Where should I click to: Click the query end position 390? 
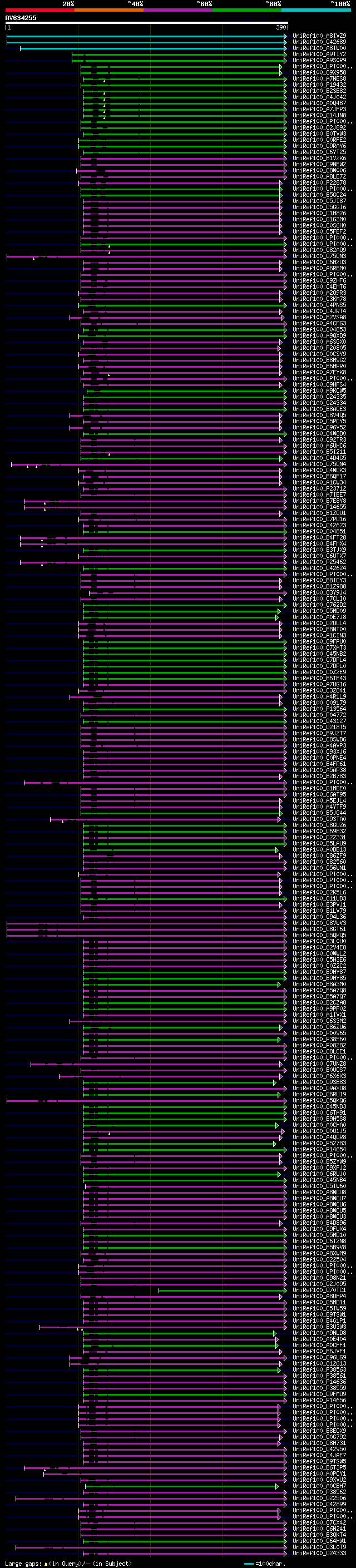click(x=281, y=27)
